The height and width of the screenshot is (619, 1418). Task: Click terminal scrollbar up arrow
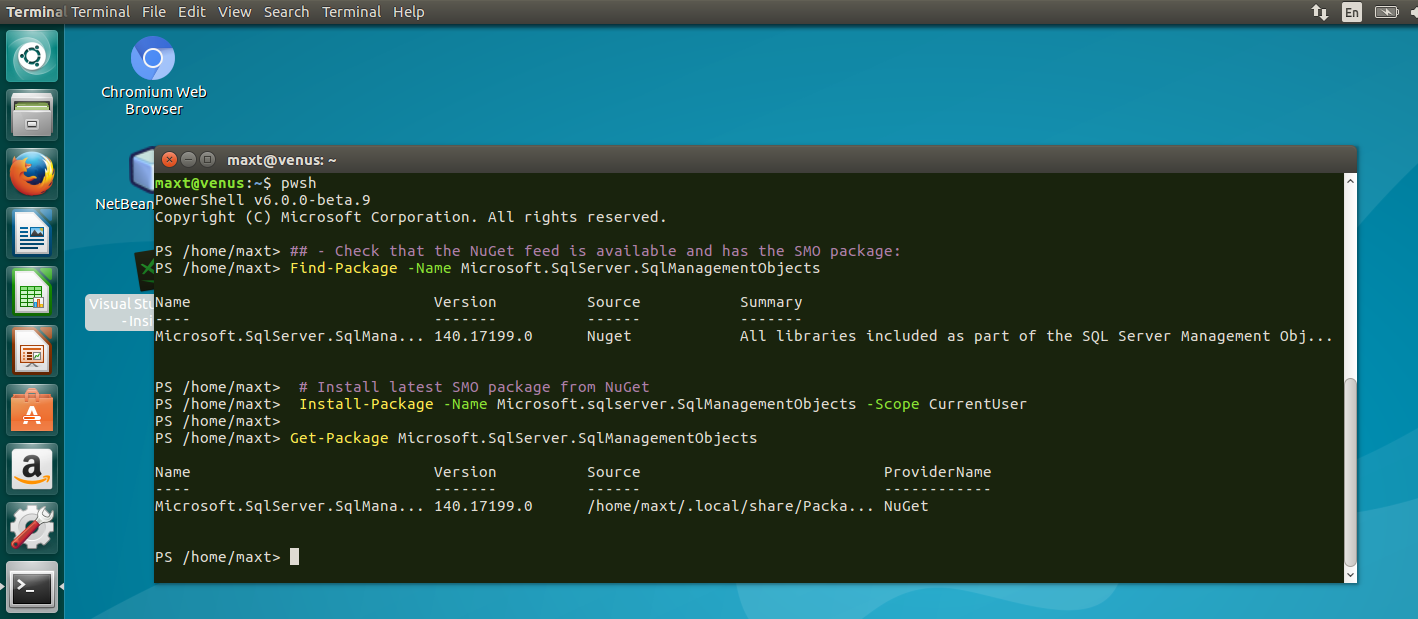(1350, 180)
